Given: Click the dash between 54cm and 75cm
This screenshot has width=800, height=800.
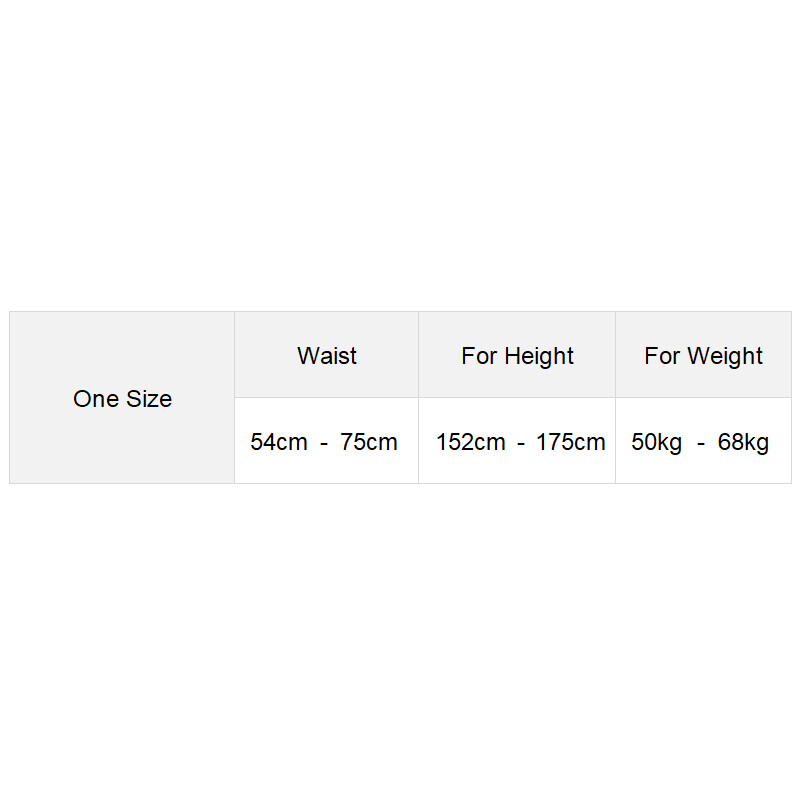Looking at the screenshot, I should (x=323, y=443).
